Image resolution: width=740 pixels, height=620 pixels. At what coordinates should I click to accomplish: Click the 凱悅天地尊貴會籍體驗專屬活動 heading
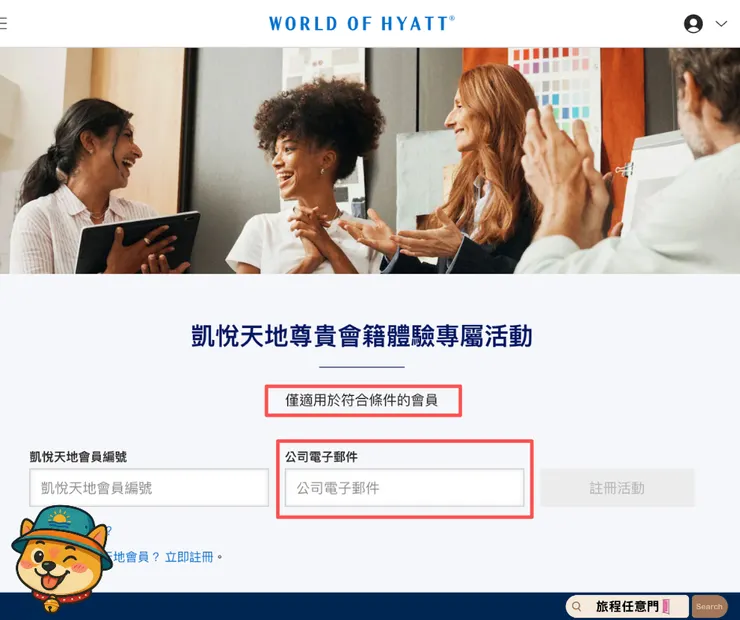pos(362,336)
